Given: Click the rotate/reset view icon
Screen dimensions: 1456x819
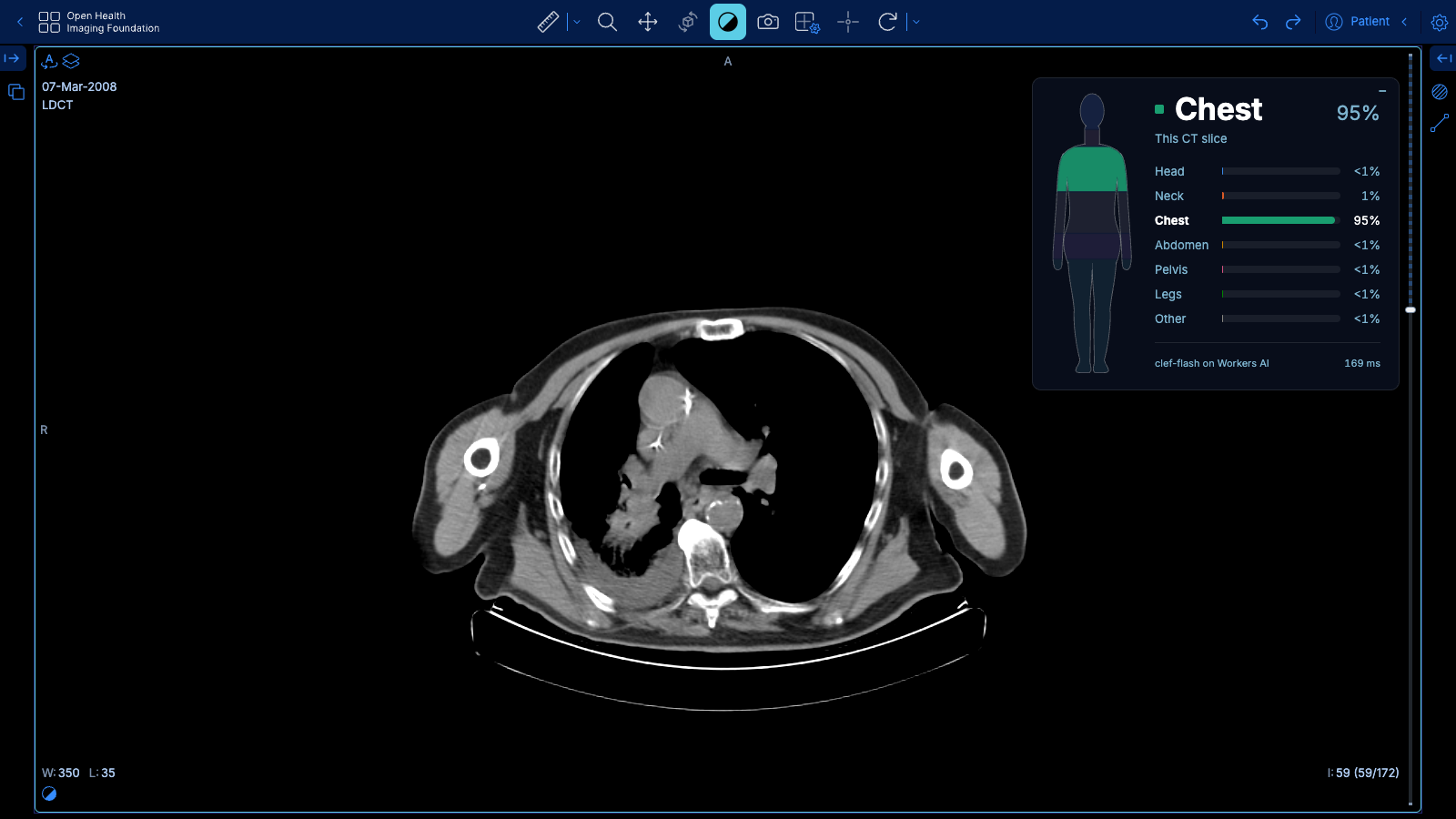Looking at the screenshot, I should pyautogui.click(x=887, y=22).
